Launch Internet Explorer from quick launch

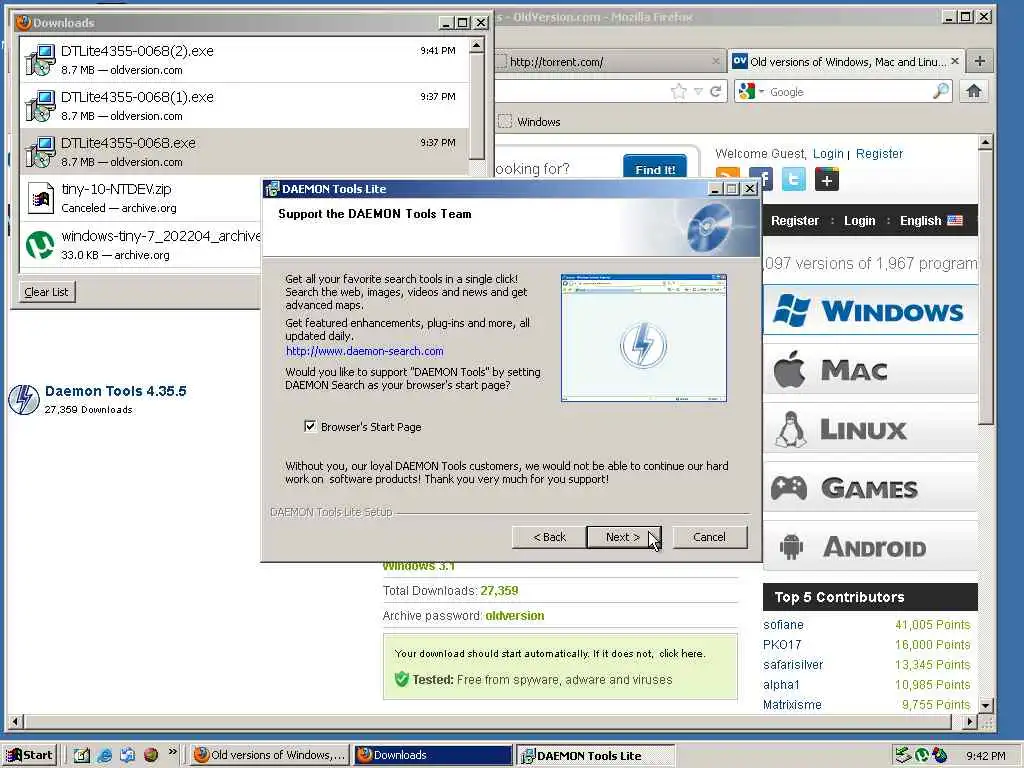click(x=104, y=755)
